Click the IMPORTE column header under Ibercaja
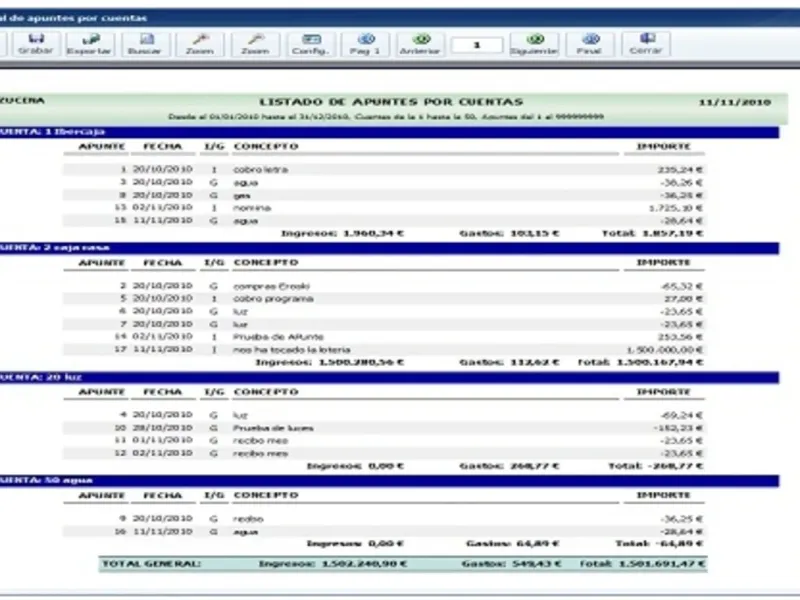The height and width of the screenshot is (600, 800). point(664,146)
